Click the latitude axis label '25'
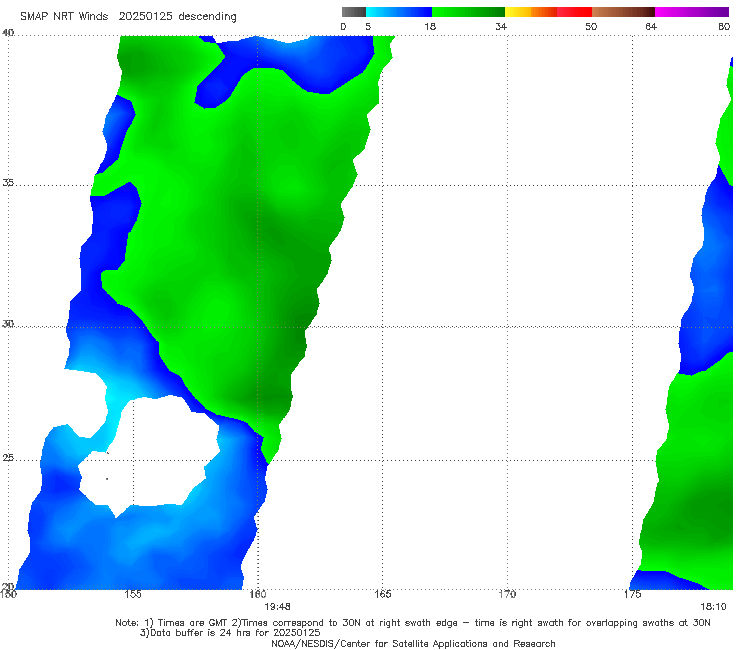The width and height of the screenshot is (740, 650). tap(8, 457)
